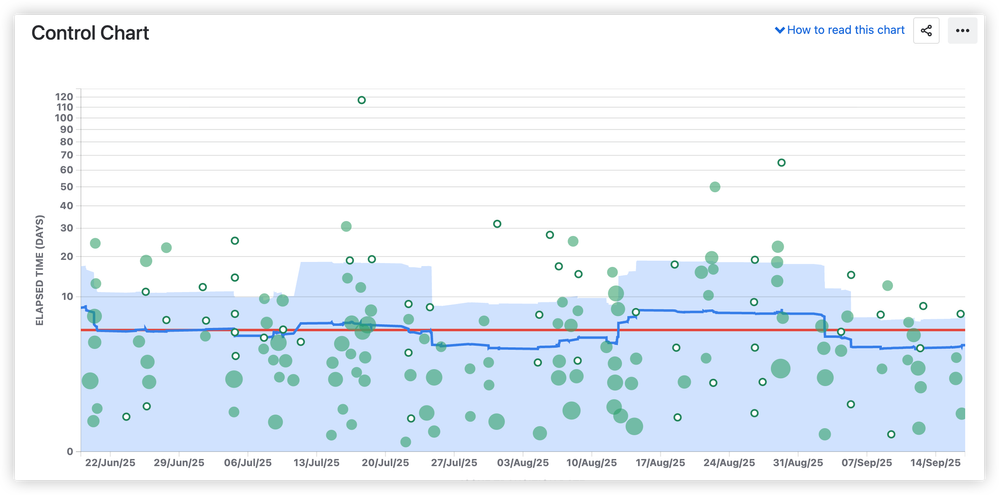This screenshot has height=495, width=999.
Task: Click the 'Elapsed Time (Days)' axis title
Action: 40,270
